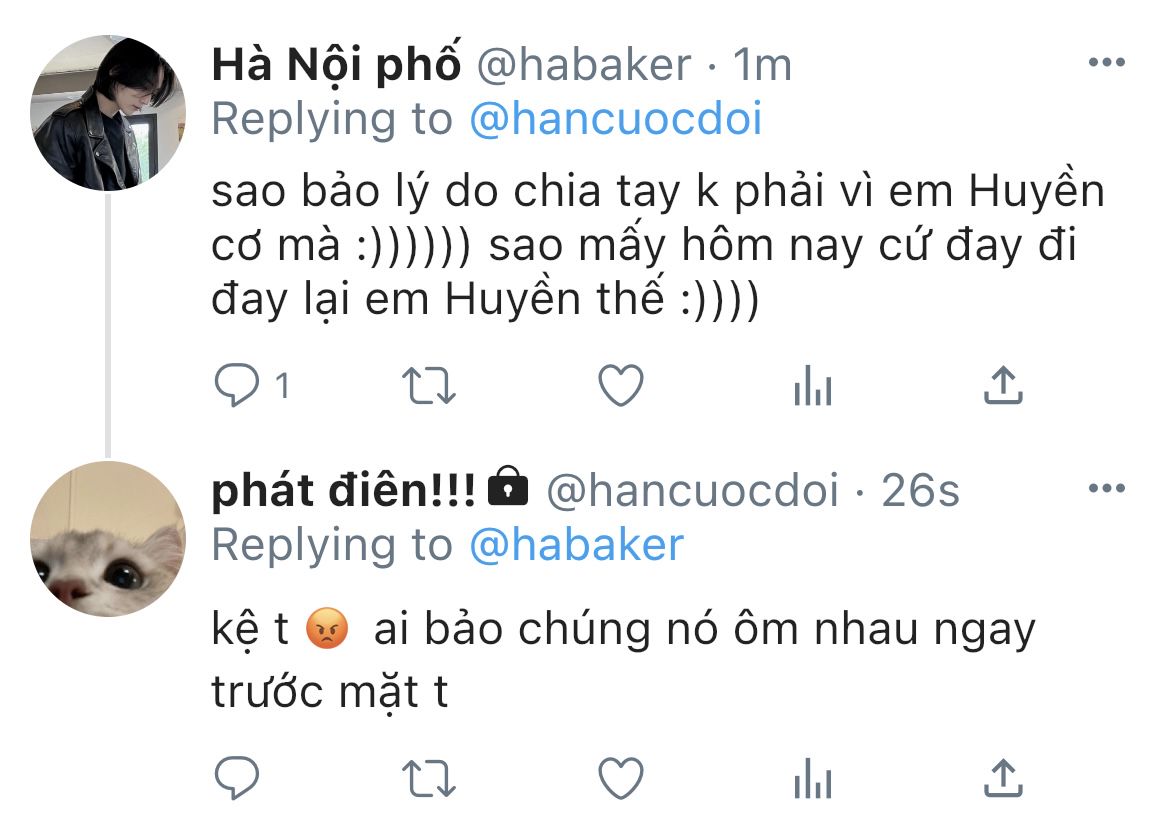Retweet the phát điên!!! tweet

coord(428,778)
